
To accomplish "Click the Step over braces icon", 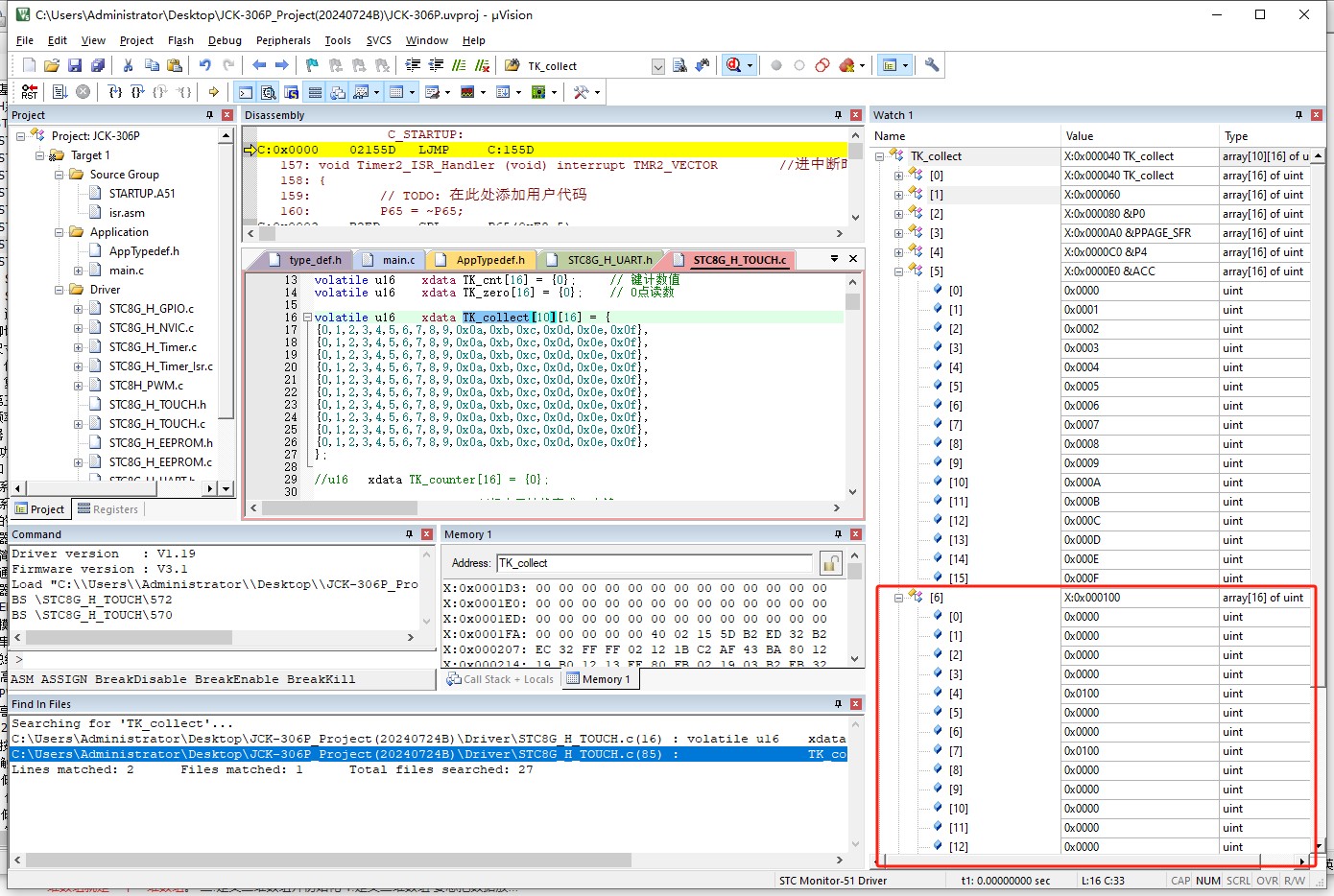I will point(138,92).
